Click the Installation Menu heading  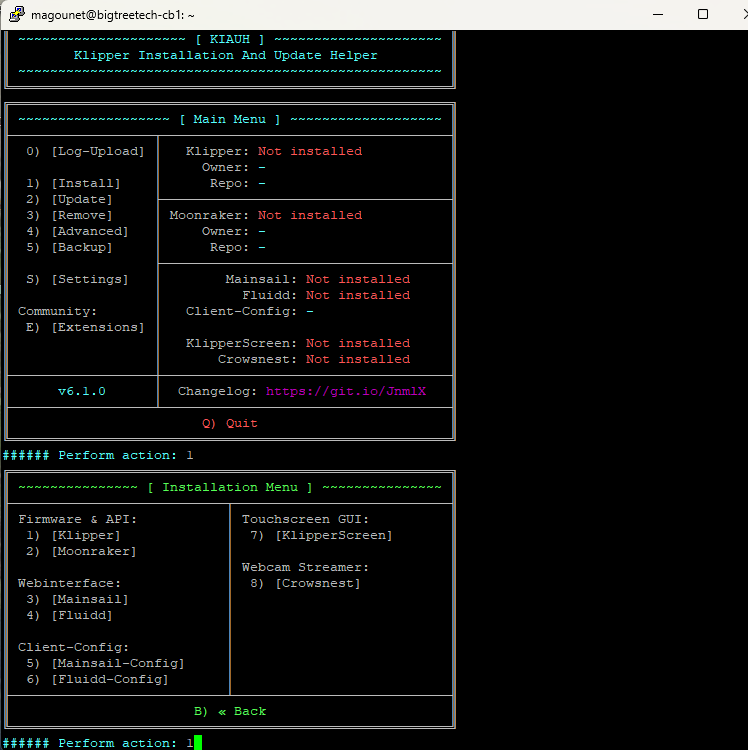[x=230, y=487]
